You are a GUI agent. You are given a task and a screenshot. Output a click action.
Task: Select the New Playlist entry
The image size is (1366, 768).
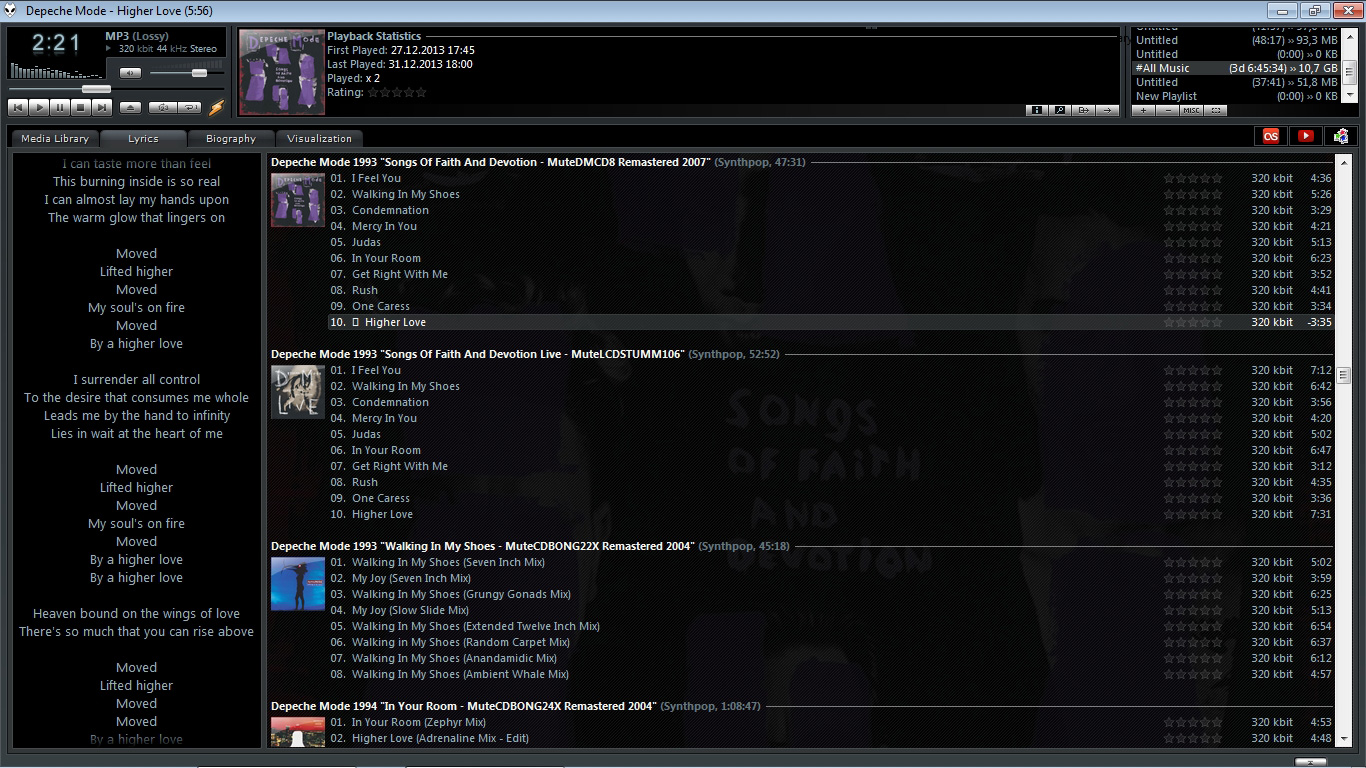pyautogui.click(x=1236, y=96)
